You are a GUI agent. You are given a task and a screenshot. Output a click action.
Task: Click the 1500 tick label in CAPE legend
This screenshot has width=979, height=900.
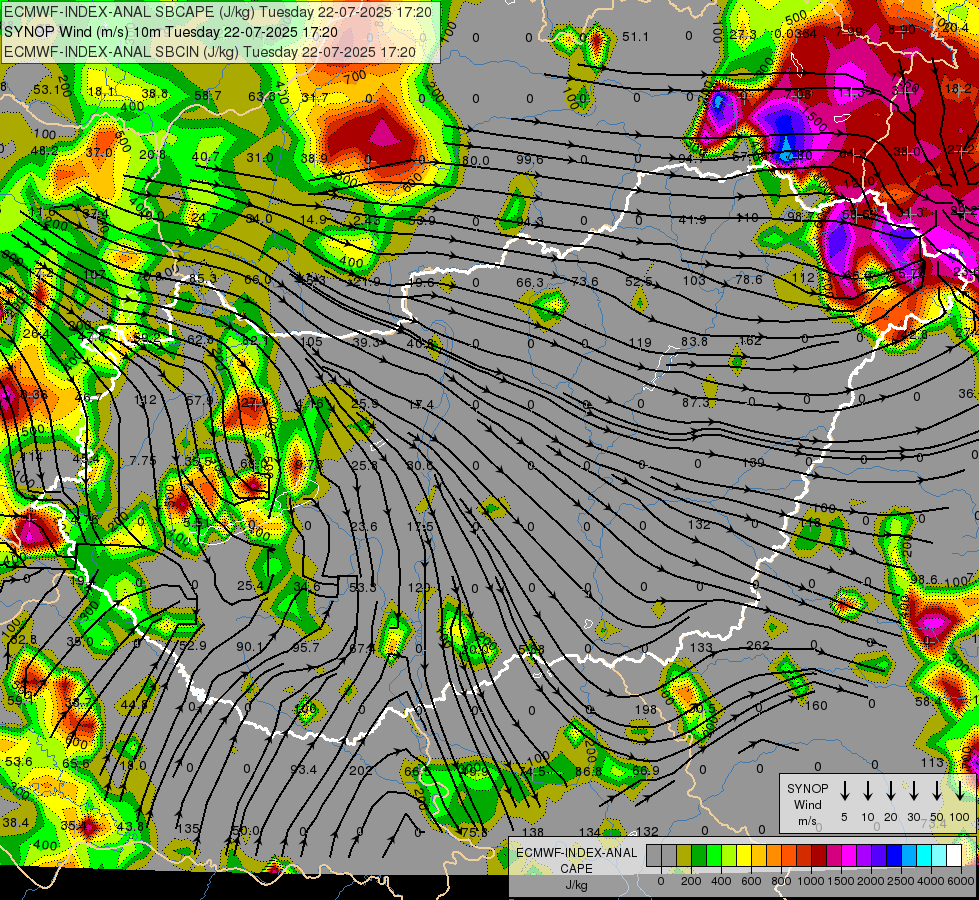tap(842, 881)
